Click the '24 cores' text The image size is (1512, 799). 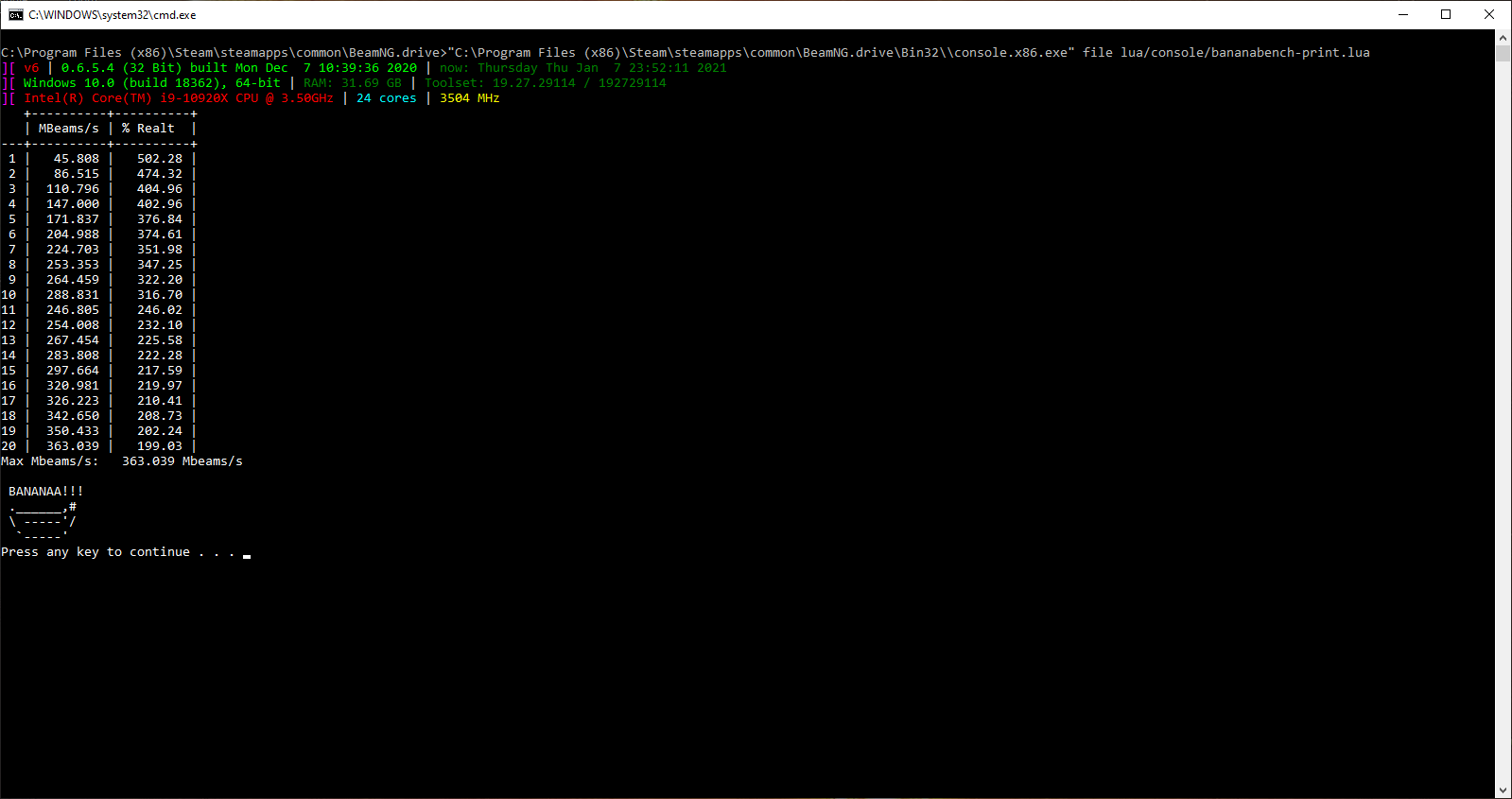pyautogui.click(x=387, y=98)
